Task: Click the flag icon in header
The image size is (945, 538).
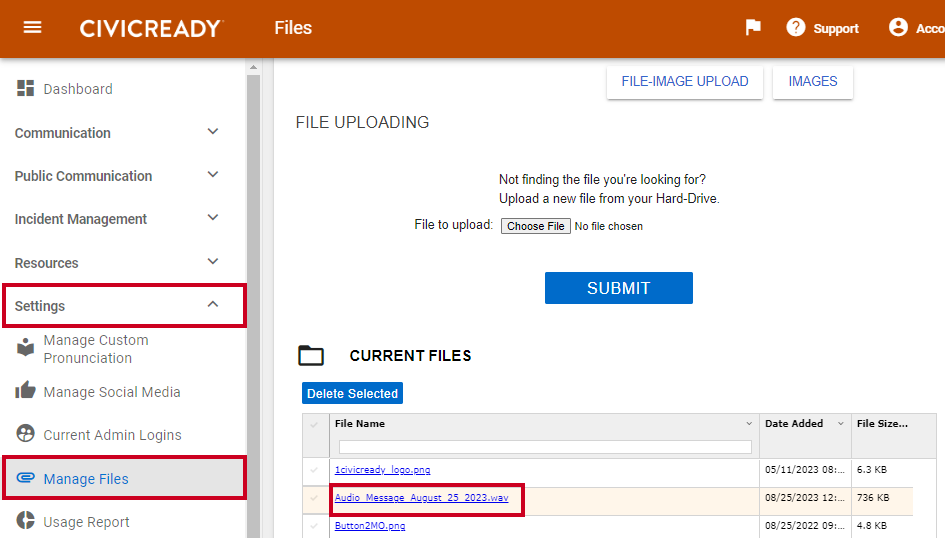Action: tap(753, 28)
